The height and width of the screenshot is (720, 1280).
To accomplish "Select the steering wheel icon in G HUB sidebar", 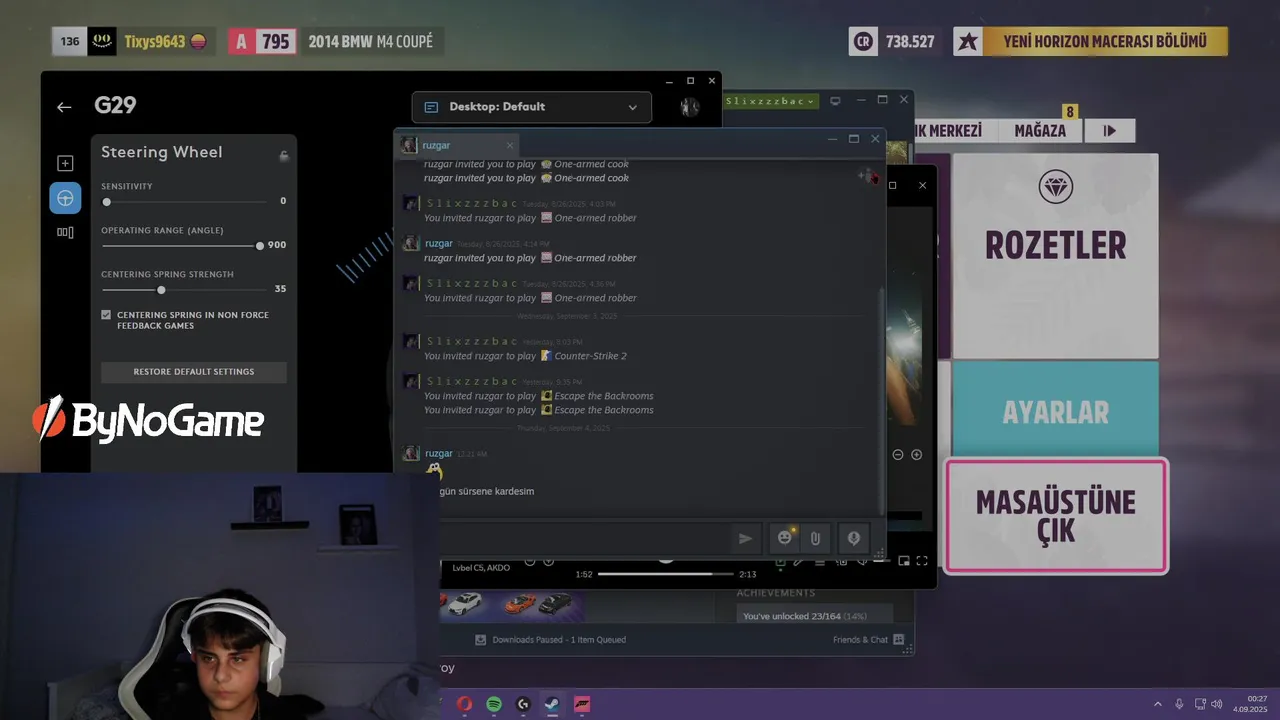I will 65,198.
